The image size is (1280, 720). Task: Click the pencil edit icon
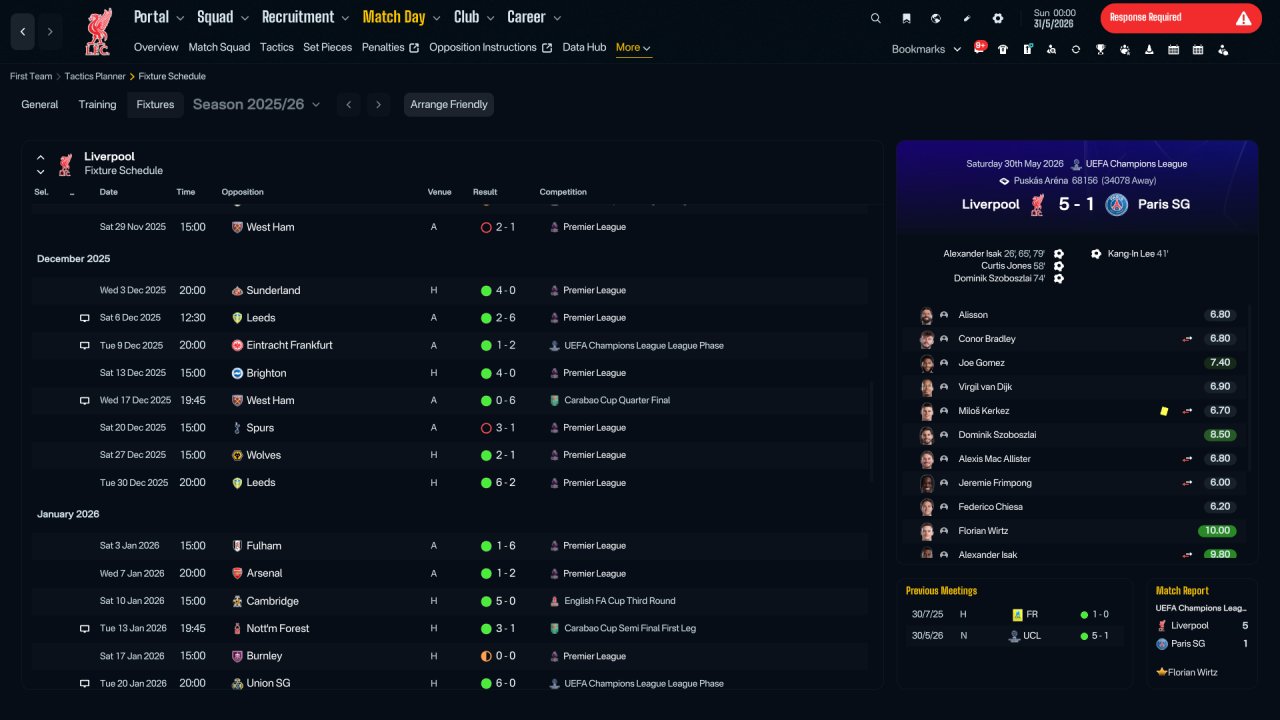coord(967,18)
